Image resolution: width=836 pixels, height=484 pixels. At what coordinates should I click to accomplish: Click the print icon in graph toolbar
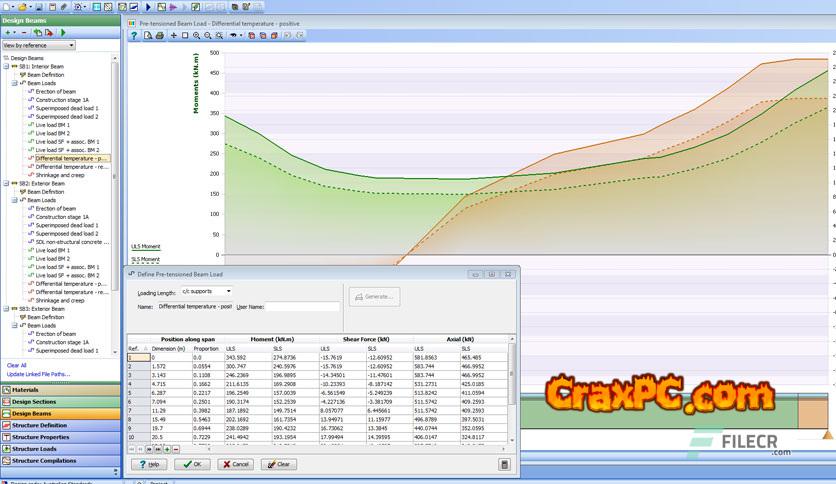(x=159, y=35)
